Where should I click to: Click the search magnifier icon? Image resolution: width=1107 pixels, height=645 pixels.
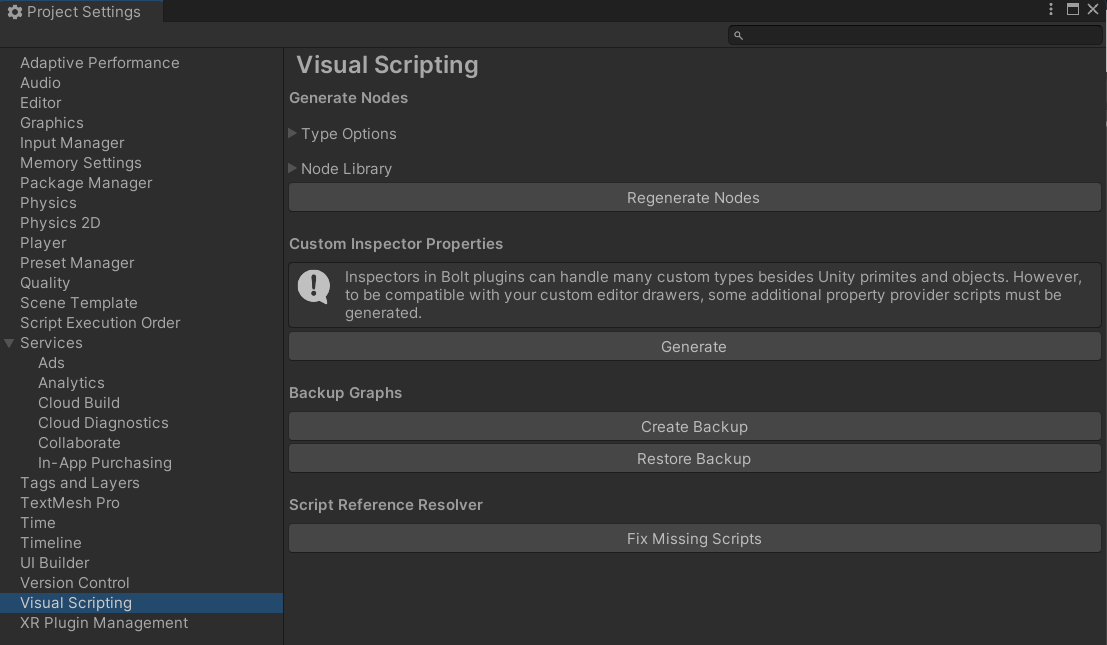click(x=739, y=35)
